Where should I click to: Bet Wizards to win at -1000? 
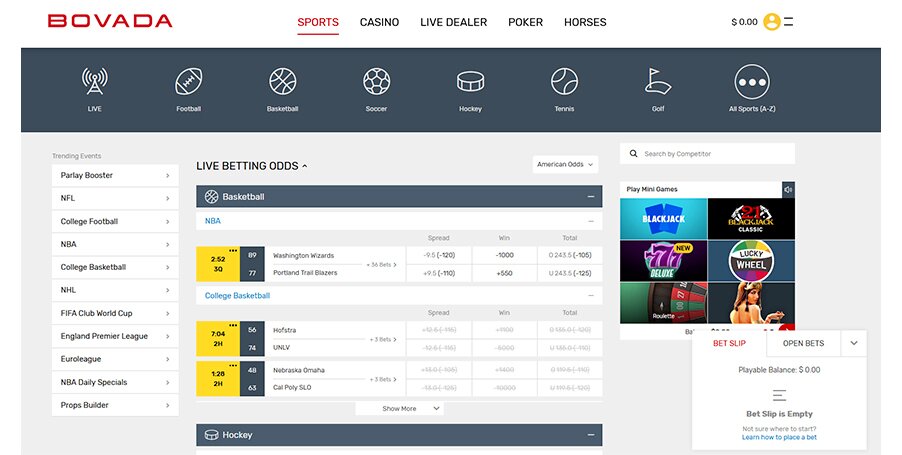(504, 255)
